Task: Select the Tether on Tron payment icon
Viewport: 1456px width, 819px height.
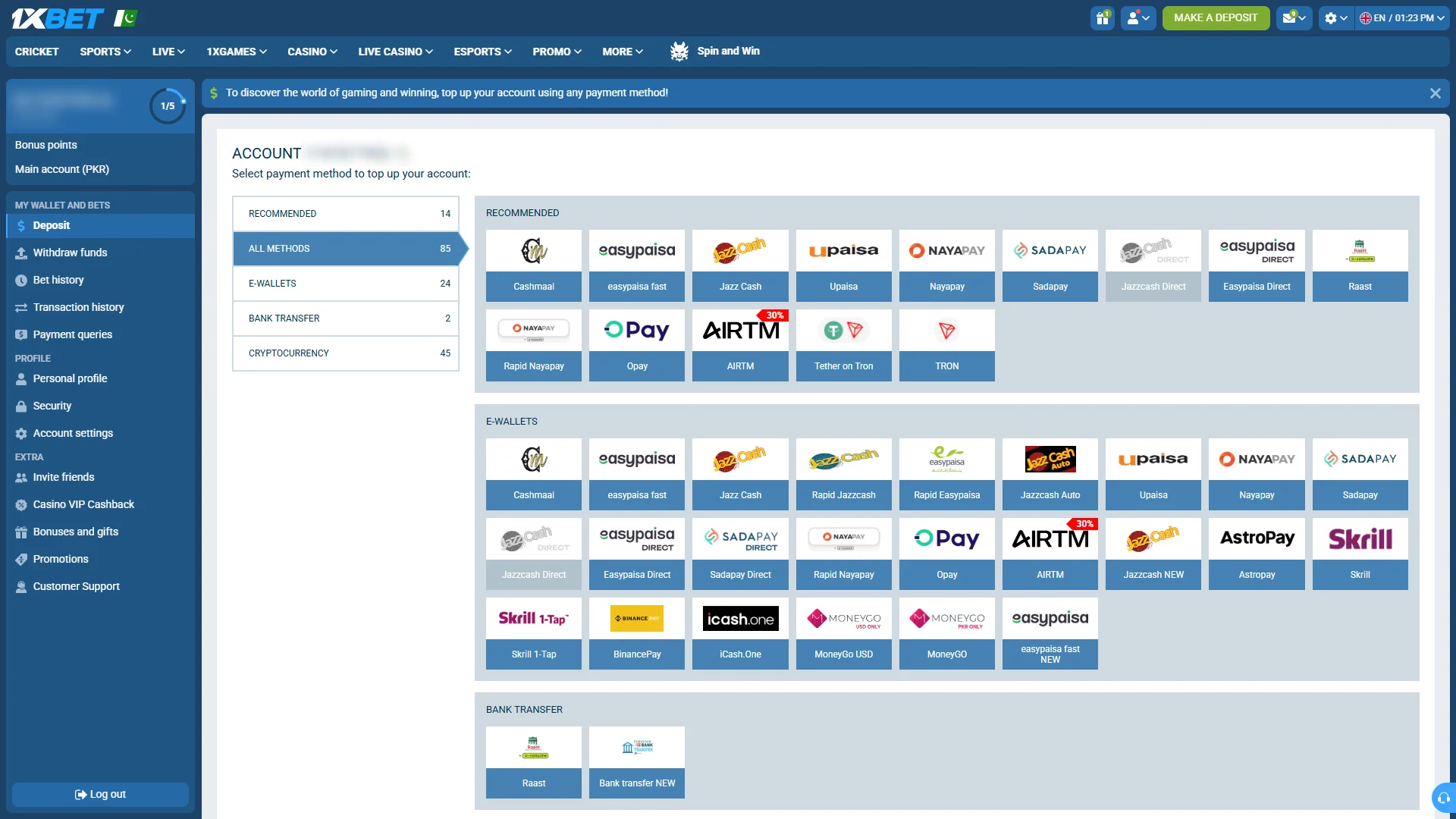Action: (843, 345)
